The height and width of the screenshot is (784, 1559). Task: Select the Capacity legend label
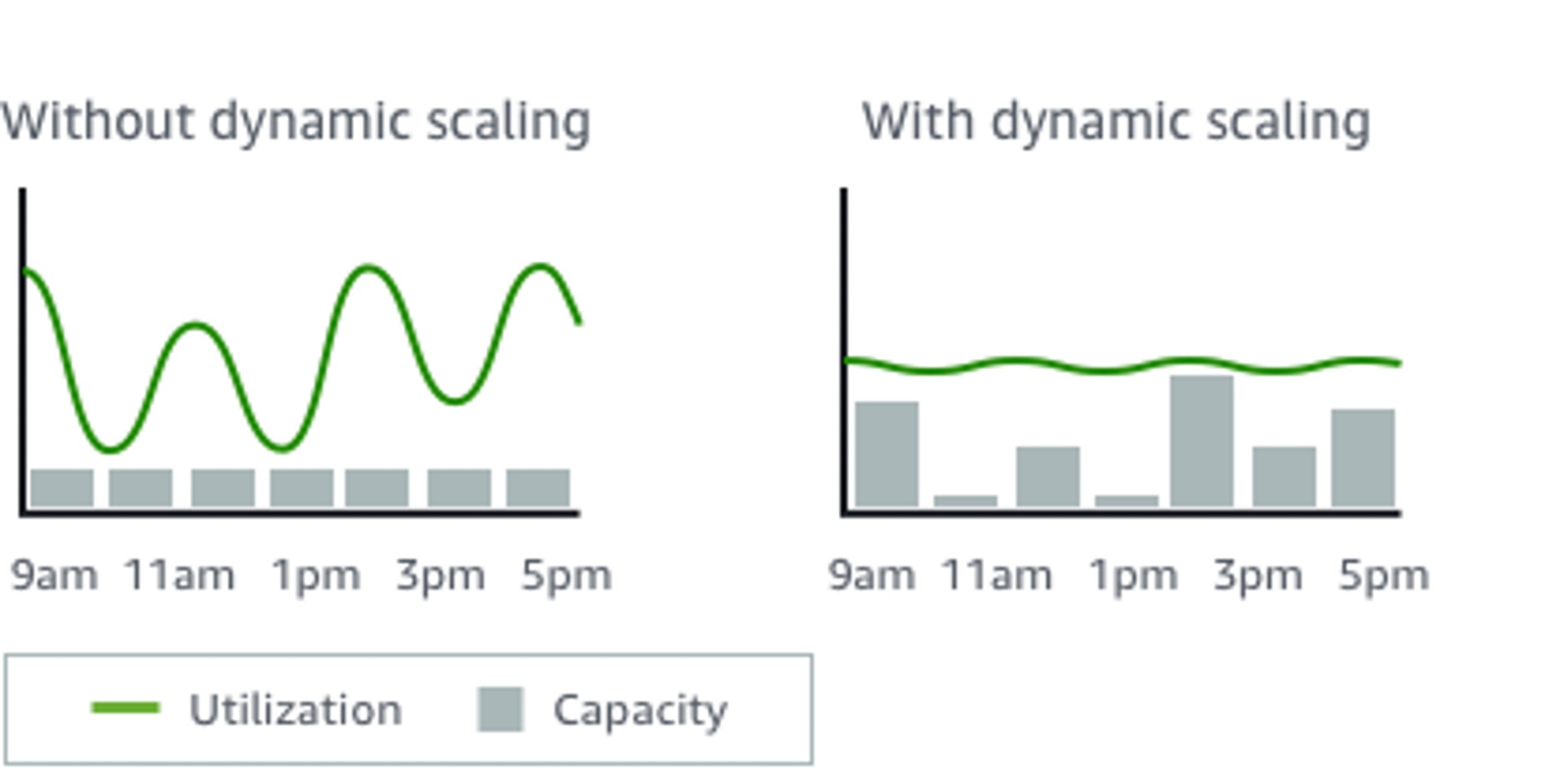coord(641,712)
